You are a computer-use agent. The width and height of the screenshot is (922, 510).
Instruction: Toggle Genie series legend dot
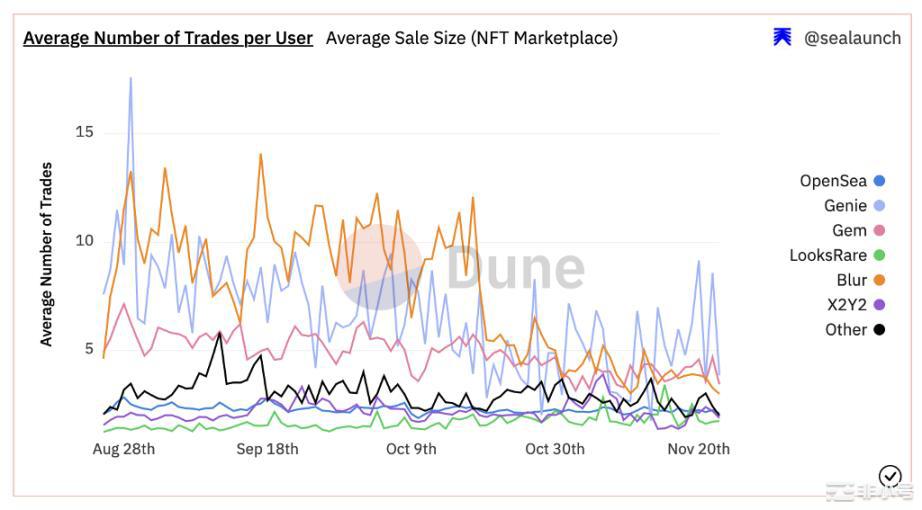click(x=879, y=206)
